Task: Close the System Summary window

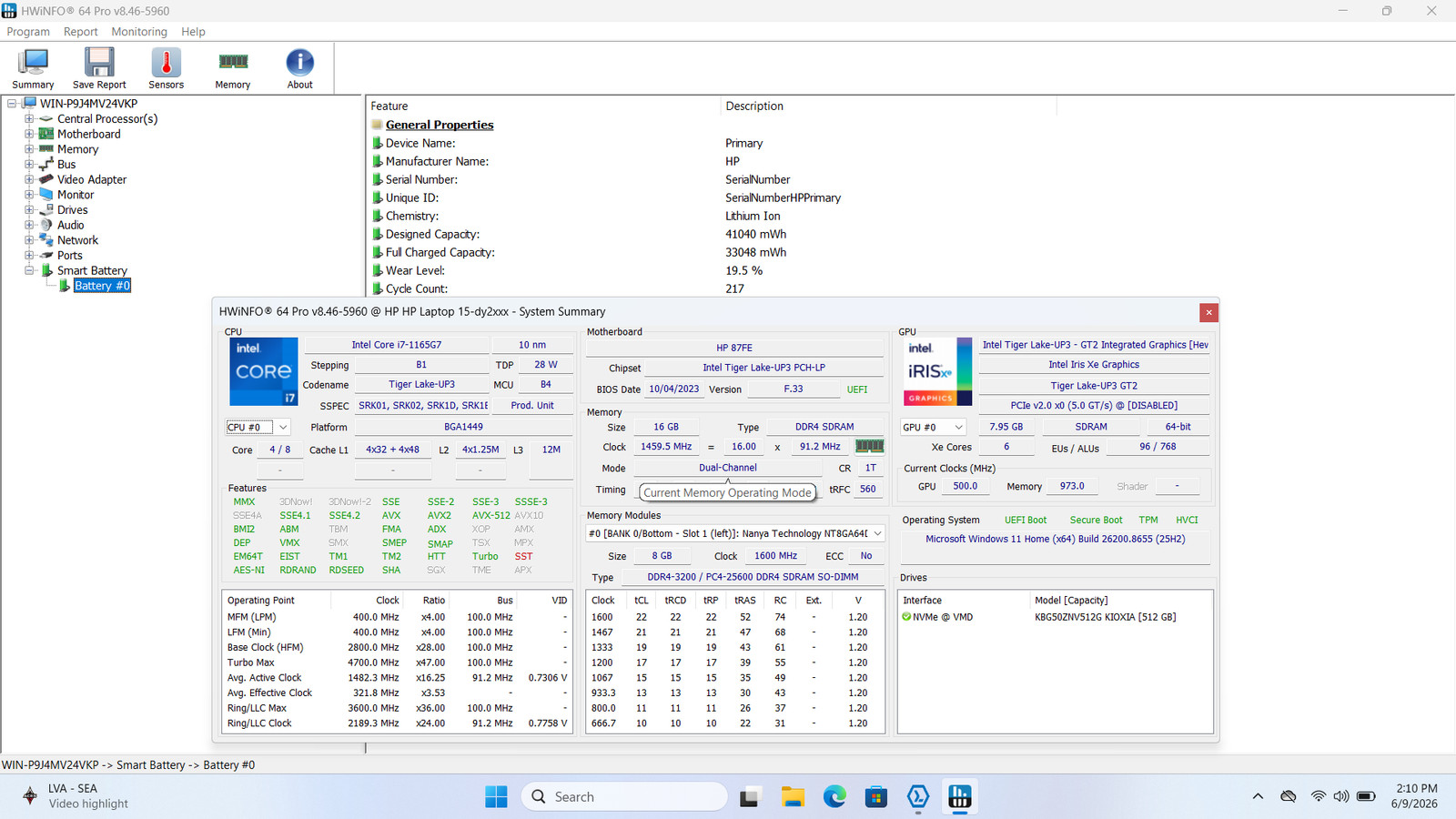Action: (x=1208, y=312)
